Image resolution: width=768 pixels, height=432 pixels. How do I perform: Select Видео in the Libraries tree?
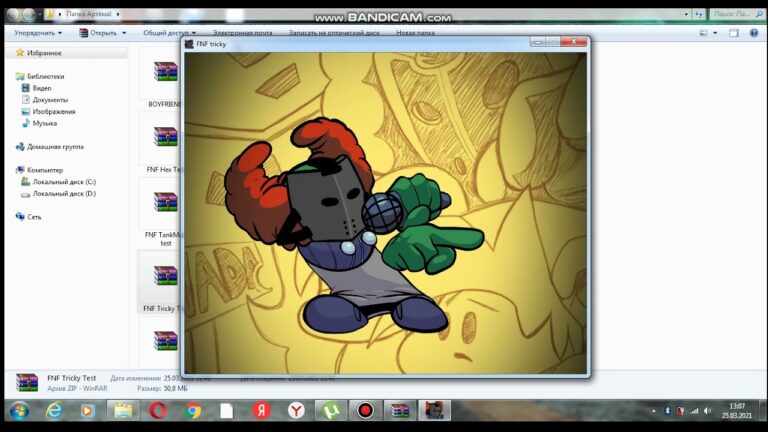[41, 88]
